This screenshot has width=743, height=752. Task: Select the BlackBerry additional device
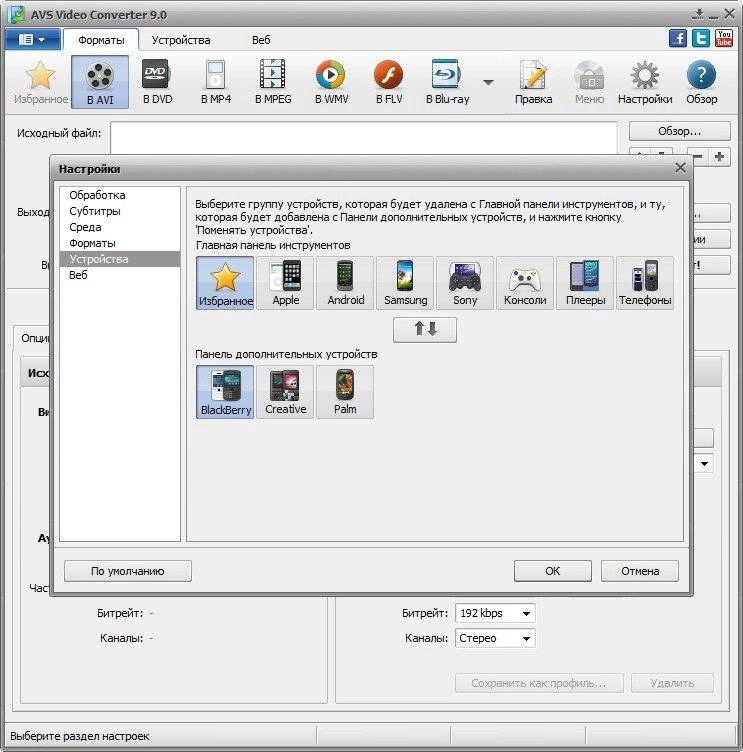point(225,392)
